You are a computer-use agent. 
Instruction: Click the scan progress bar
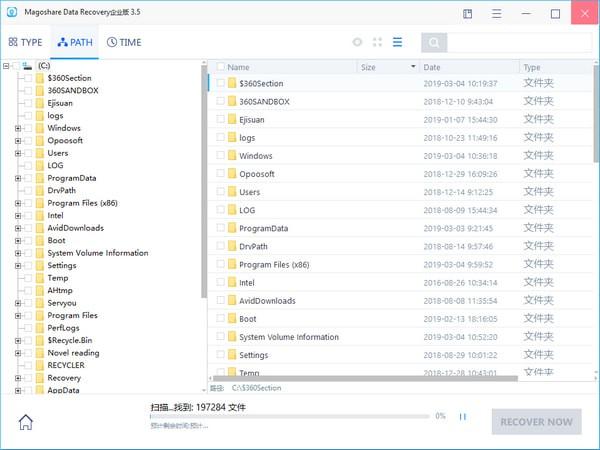pyautogui.click(x=290, y=416)
